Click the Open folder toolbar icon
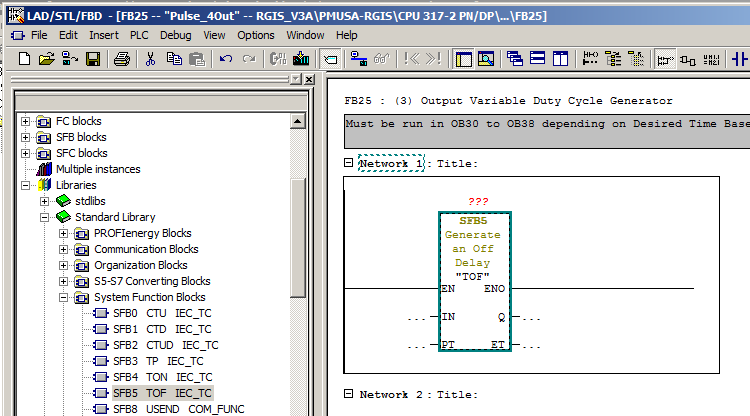 point(46,59)
